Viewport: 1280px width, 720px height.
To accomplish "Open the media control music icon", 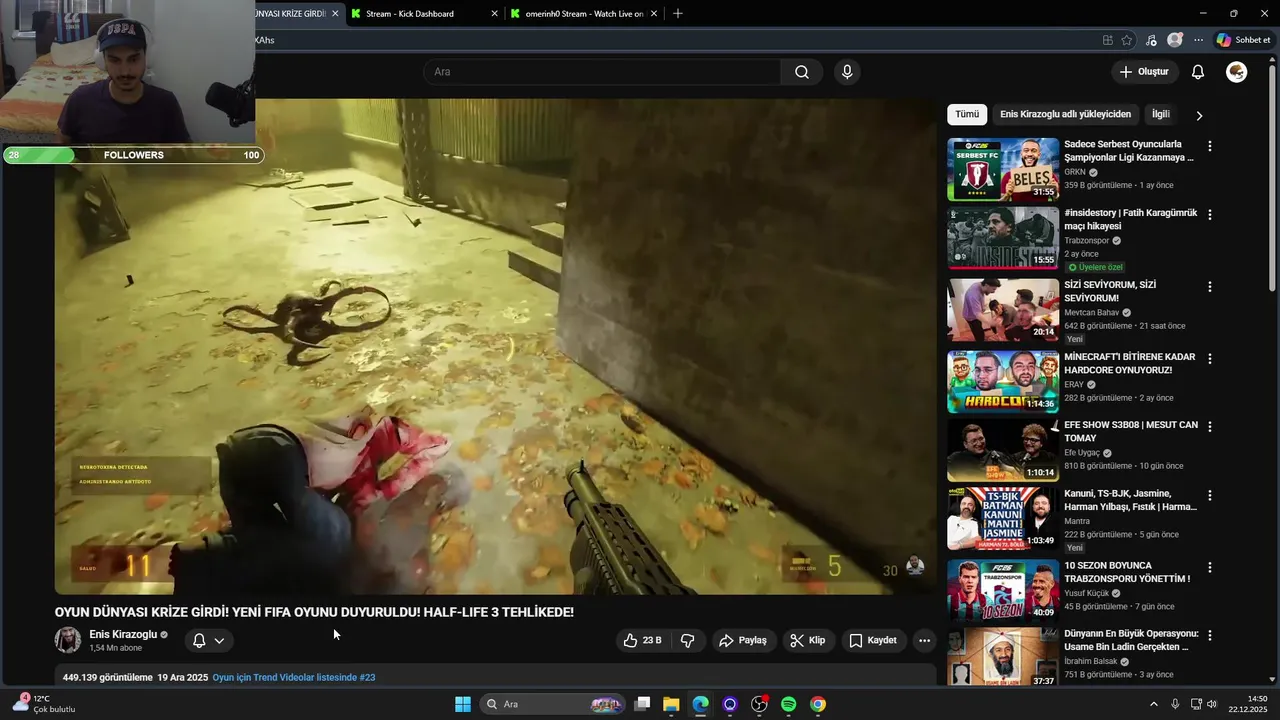I will [1151, 40].
